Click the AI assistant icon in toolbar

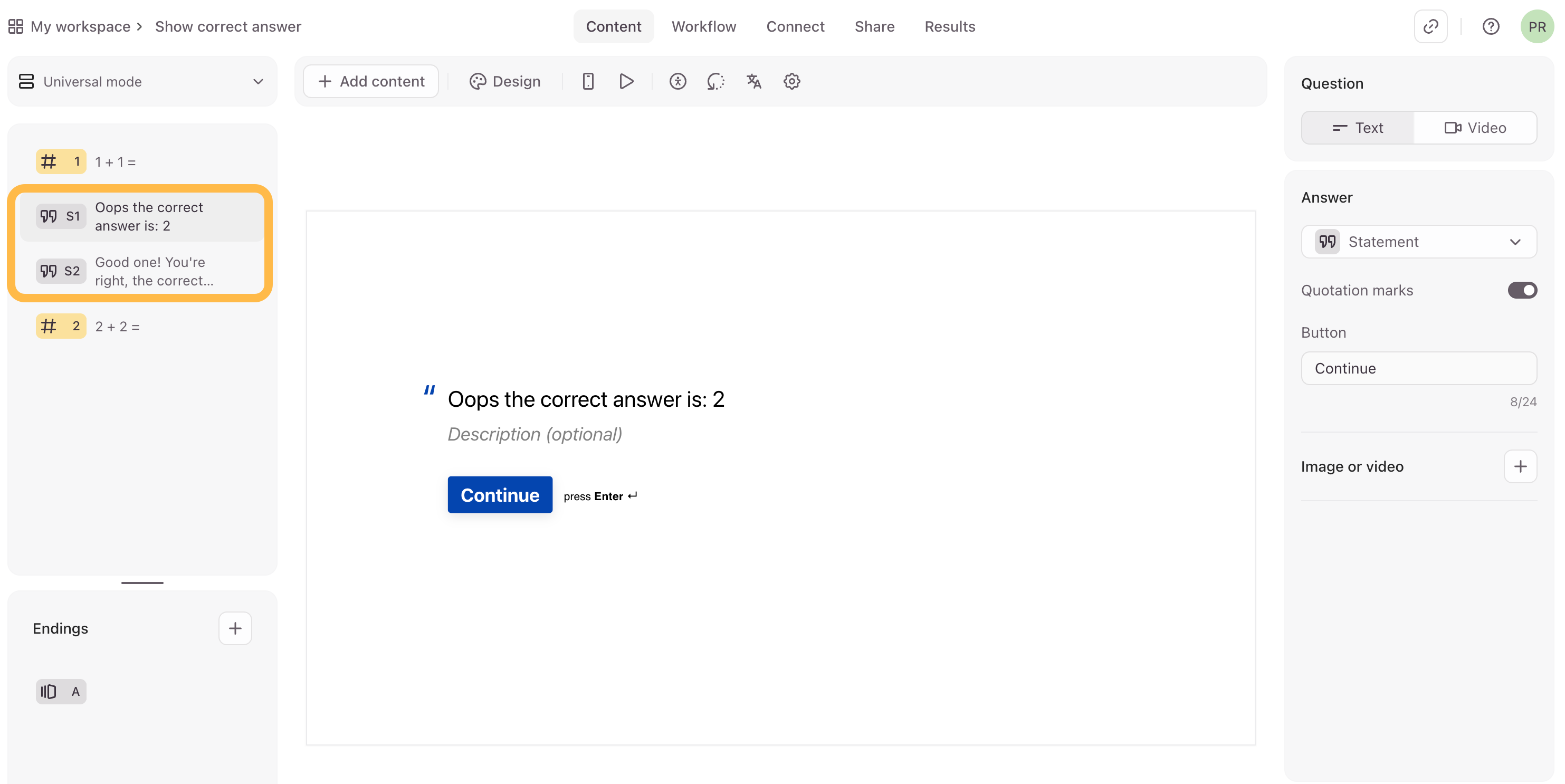coord(715,81)
